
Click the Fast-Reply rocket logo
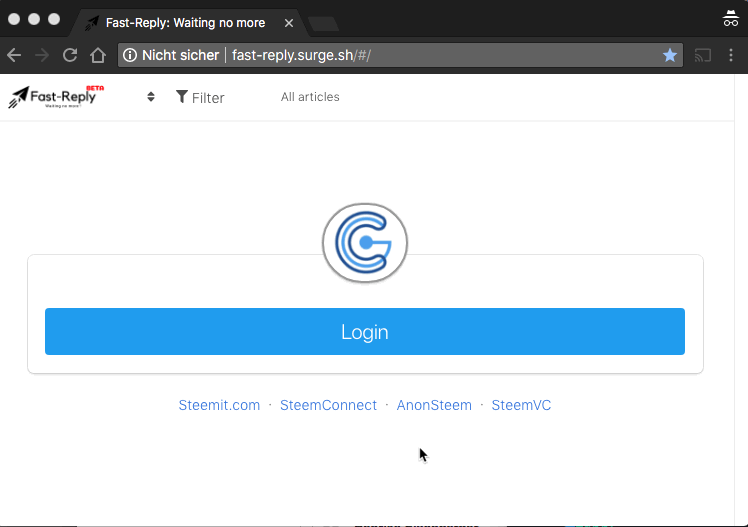tap(56, 97)
